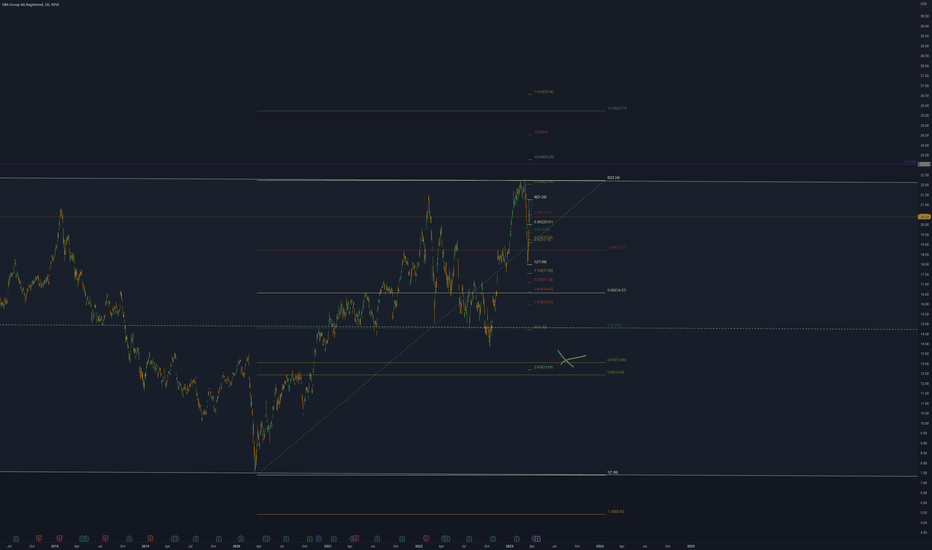Click the red earnings marker beside 2019 label

click(150, 539)
